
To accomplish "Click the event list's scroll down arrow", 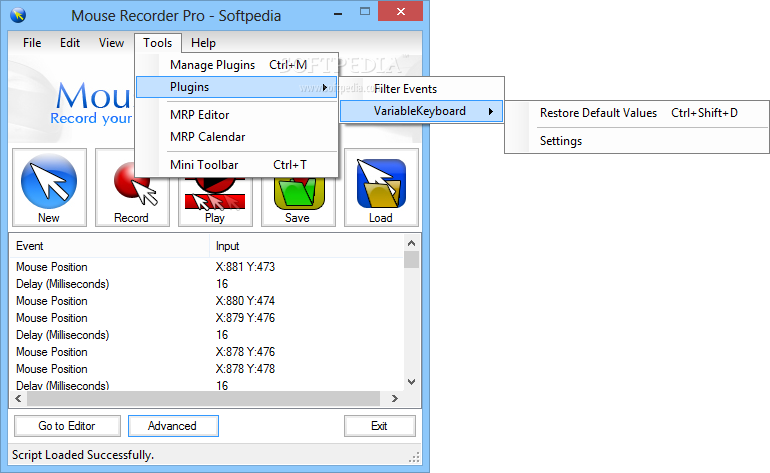I will [412, 382].
